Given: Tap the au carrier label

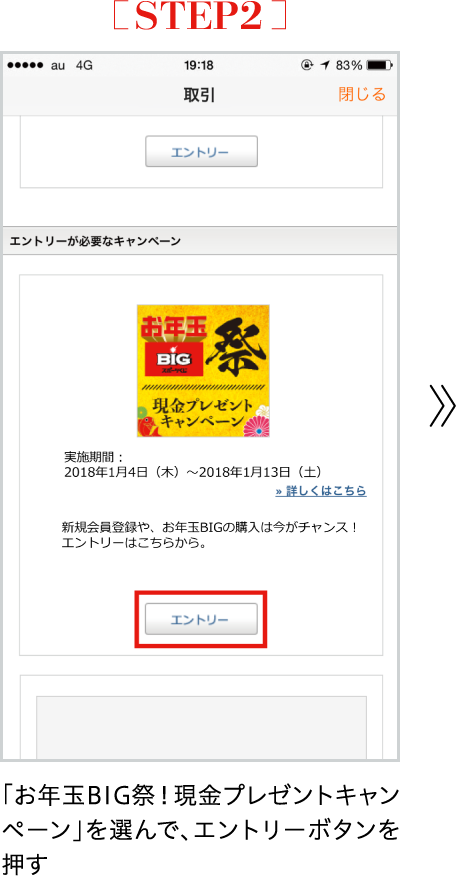Looking at the screenshot, I should click(x=58, y=66).
